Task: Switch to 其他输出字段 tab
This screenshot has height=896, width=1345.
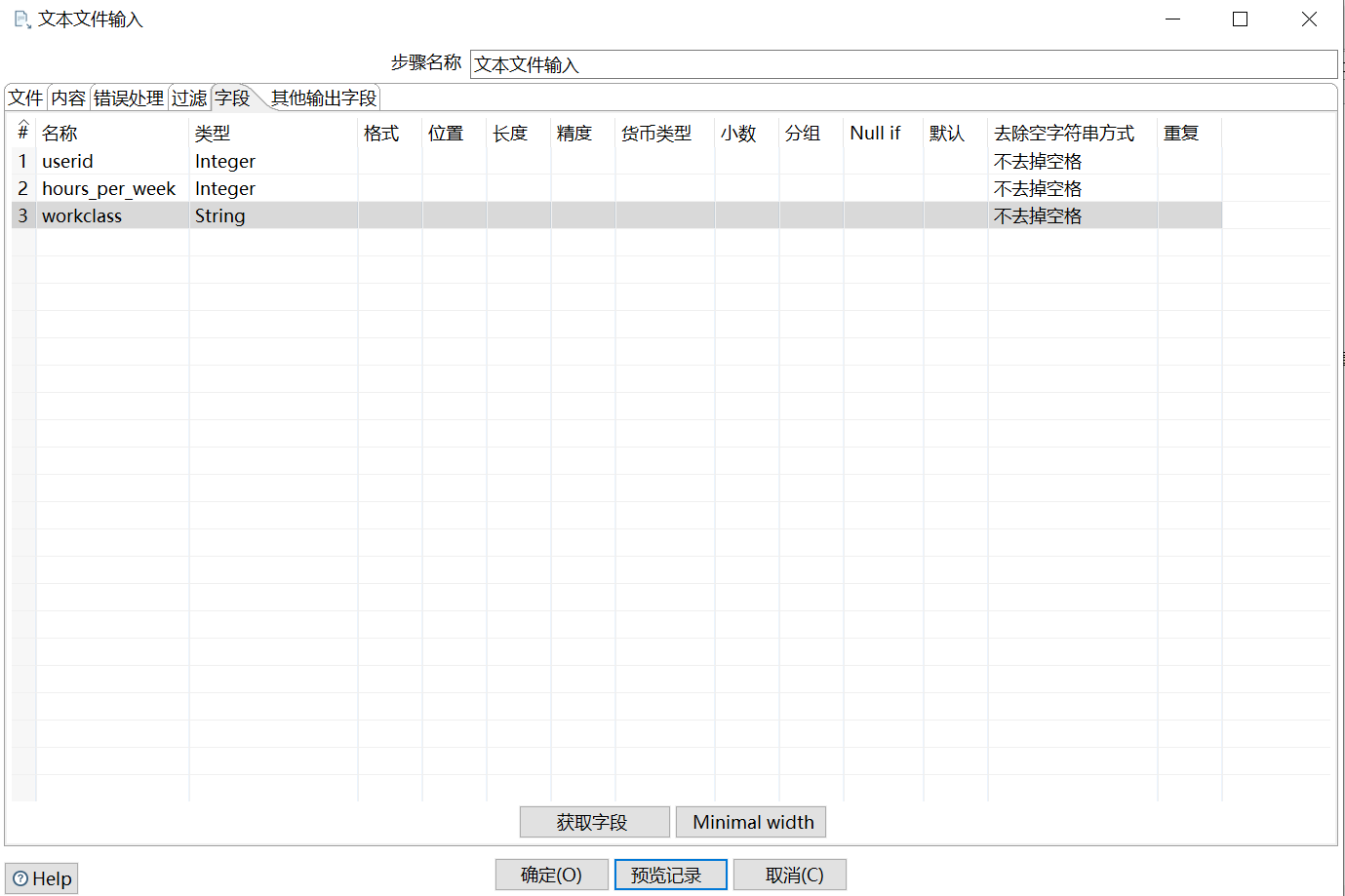Action: [x=324, y=97]
